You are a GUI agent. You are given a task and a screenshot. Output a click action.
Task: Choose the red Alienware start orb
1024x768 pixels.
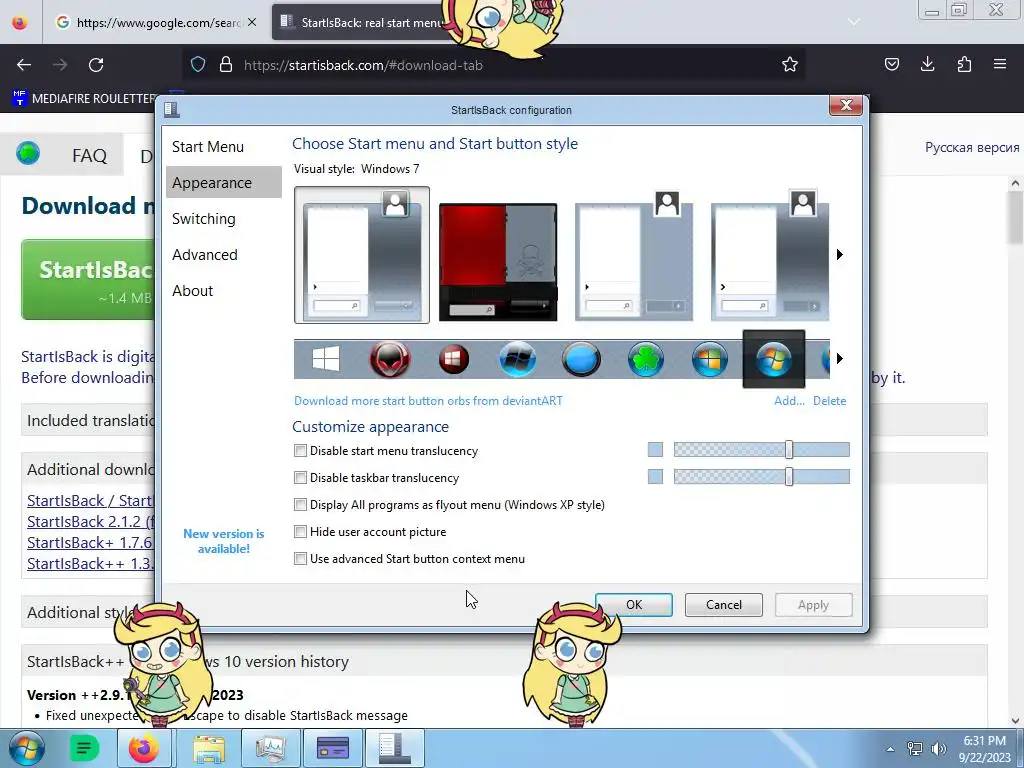[x=390, y=359]
